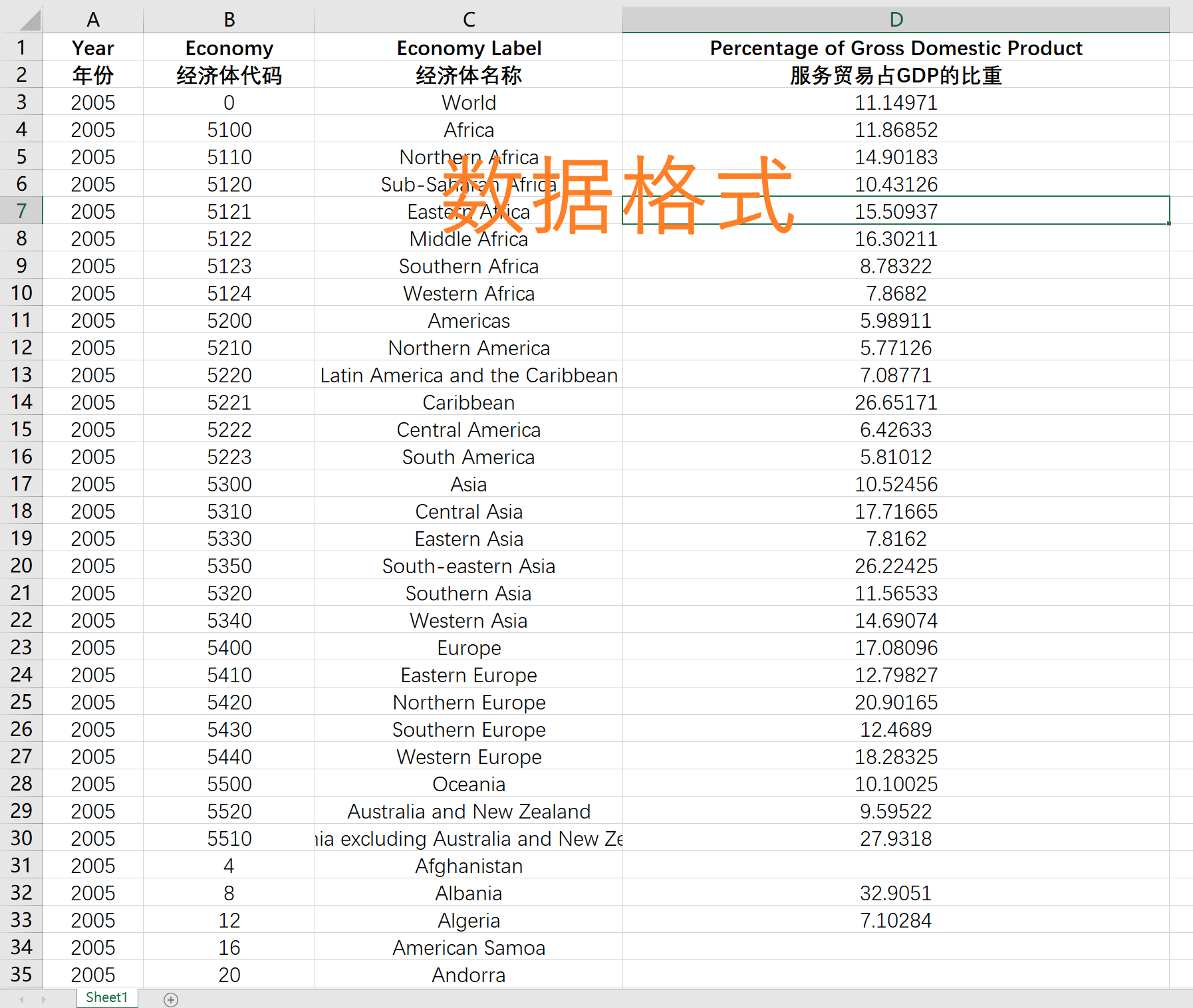Image resolution: width=1193 pixels, height=1008 pixels.
Task: Click the 'Oceania' cell
Action: 469,784
